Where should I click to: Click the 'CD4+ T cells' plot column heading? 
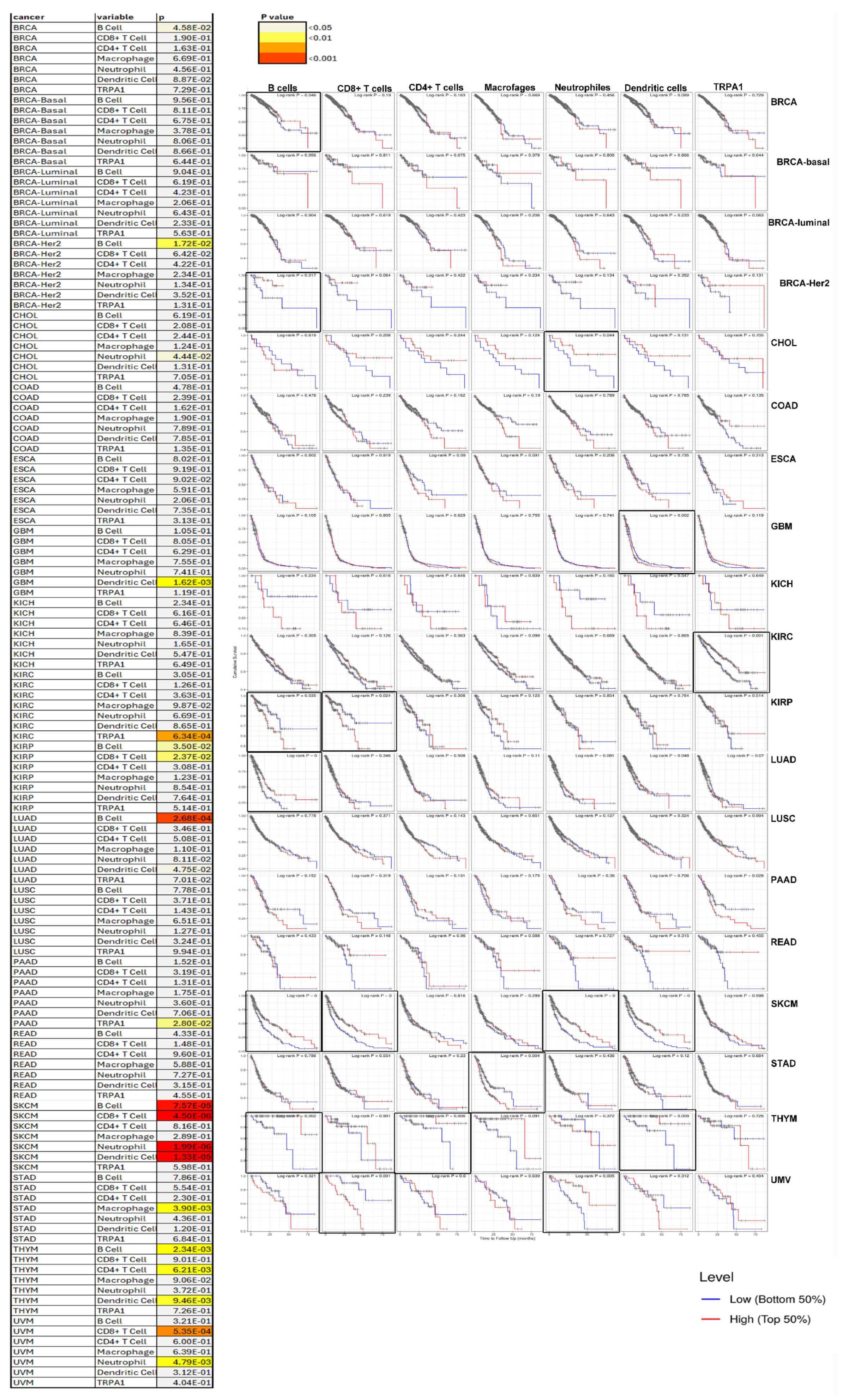436,87
